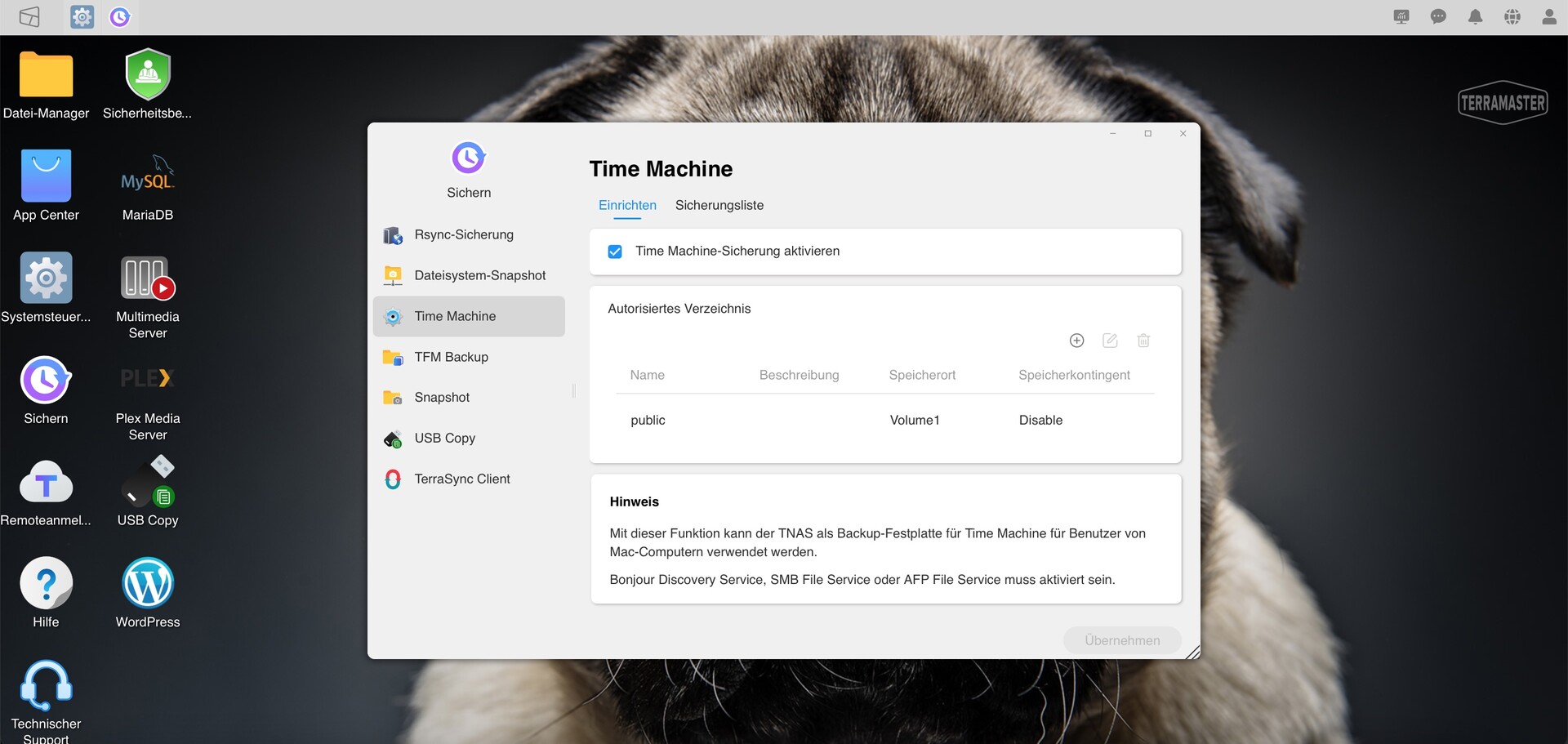Click the Speicherort column header
Image resolution: width=1568 pixels, height=744 pixels.
point(922,375)
